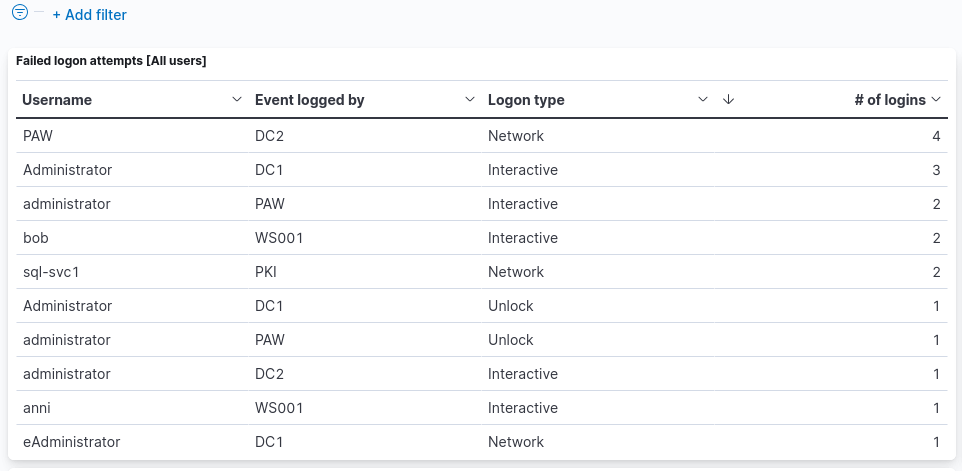Expand the # of logins column menu
Screen dimensions: 962x471
click(x=936, y=100)
